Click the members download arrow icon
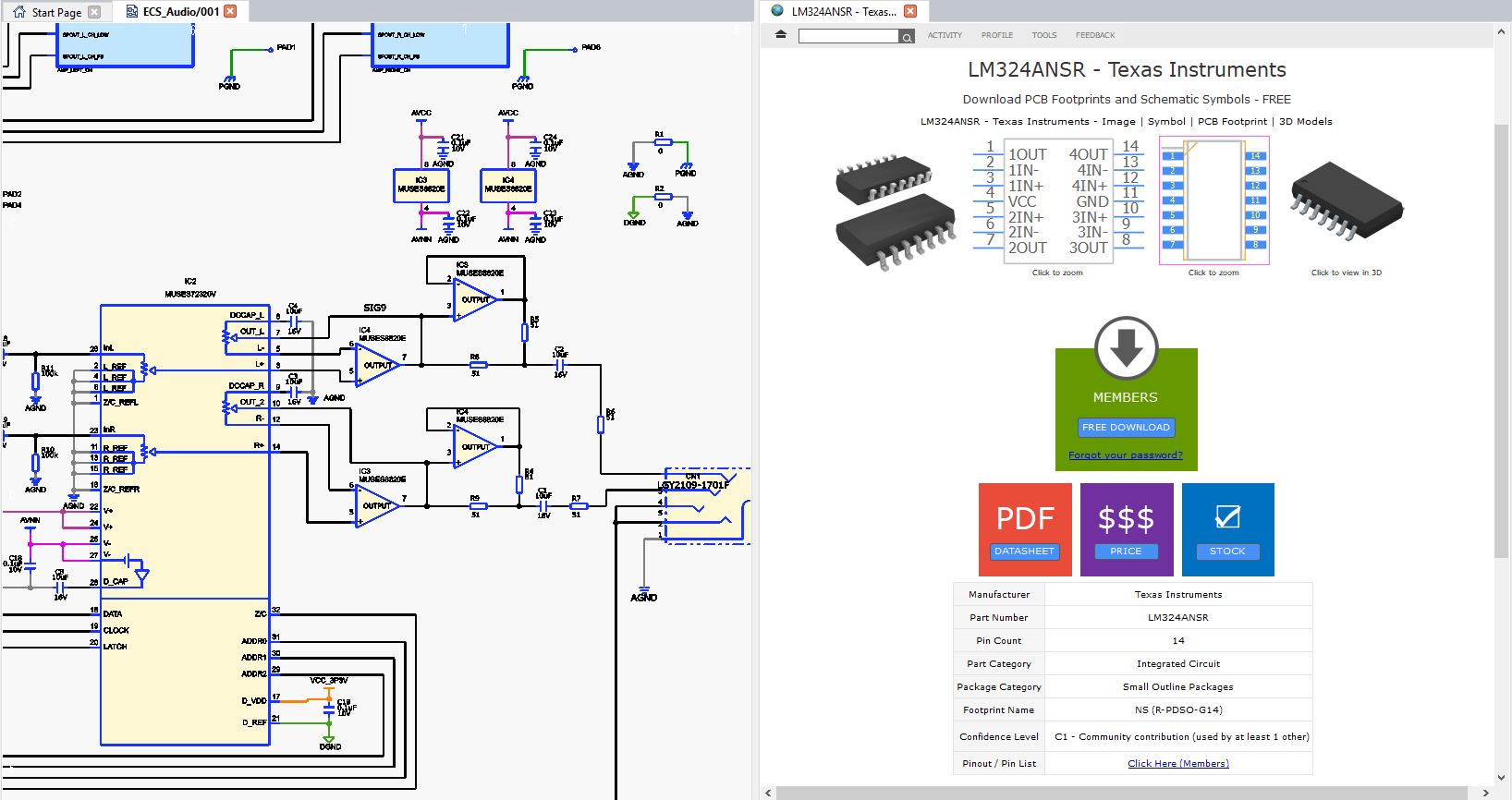The height and width of the screenshot is (800, 1512). pos(1126,348)
